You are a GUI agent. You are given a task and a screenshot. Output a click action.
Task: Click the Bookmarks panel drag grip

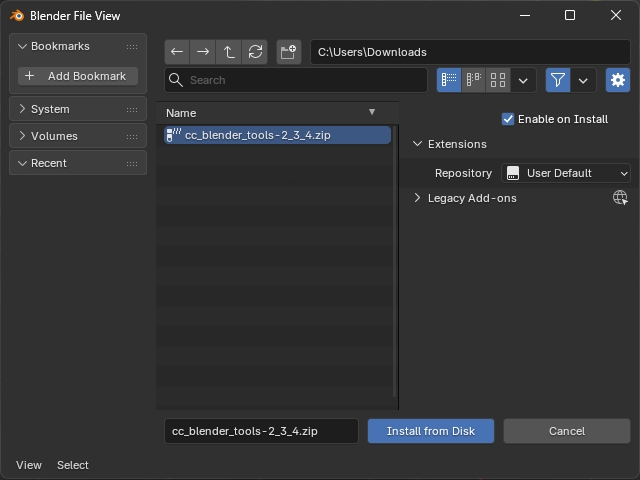point(132,47)
